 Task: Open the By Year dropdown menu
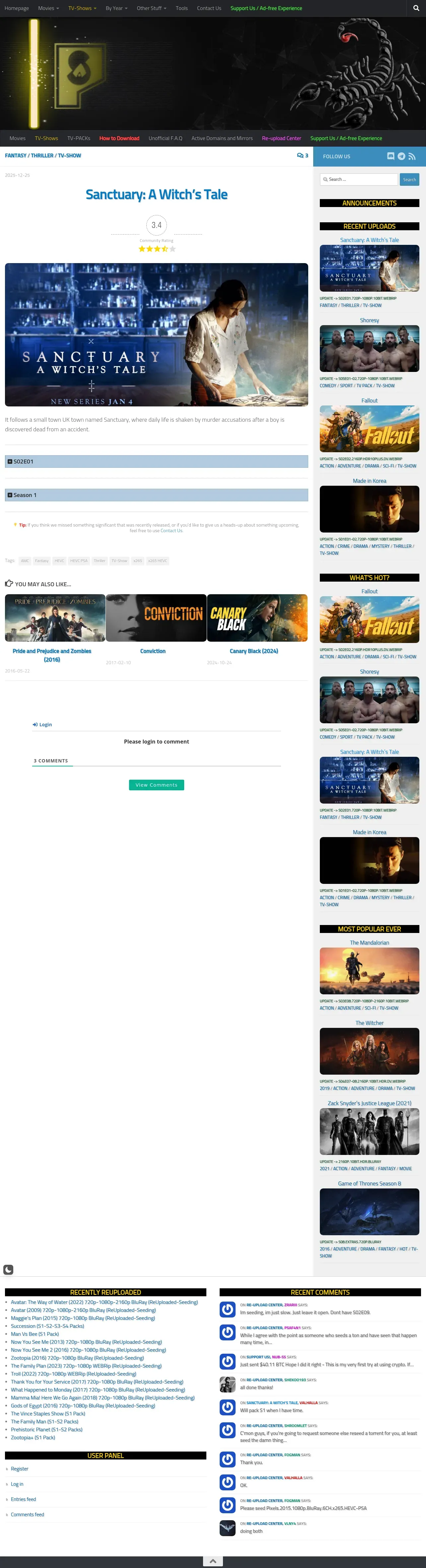pos(117,9)
